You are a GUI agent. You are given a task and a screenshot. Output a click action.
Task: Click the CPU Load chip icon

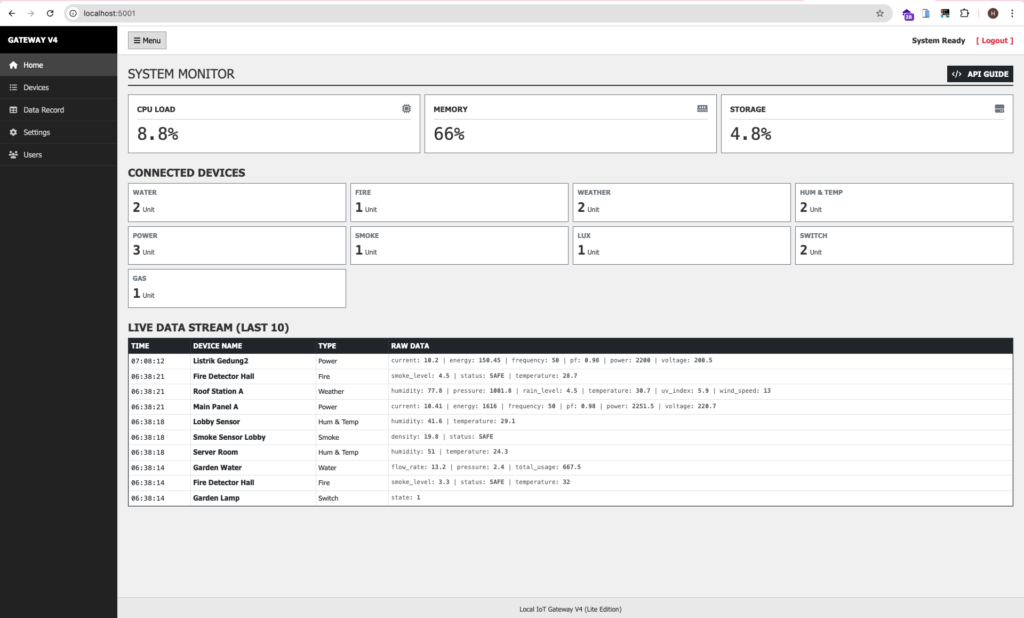406,109
